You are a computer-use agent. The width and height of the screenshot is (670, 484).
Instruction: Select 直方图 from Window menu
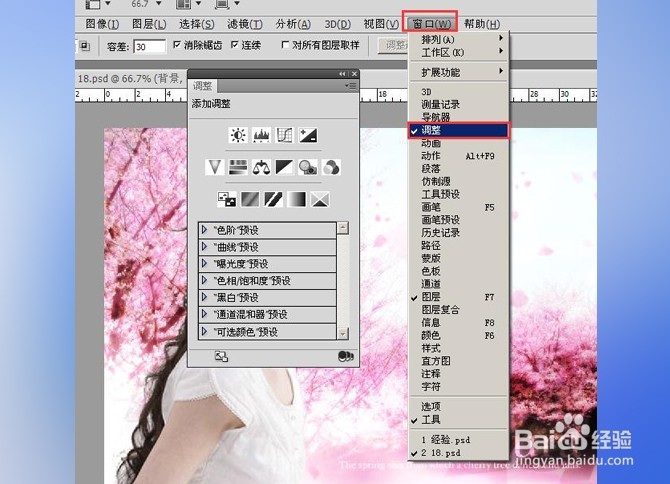[459, 361]
